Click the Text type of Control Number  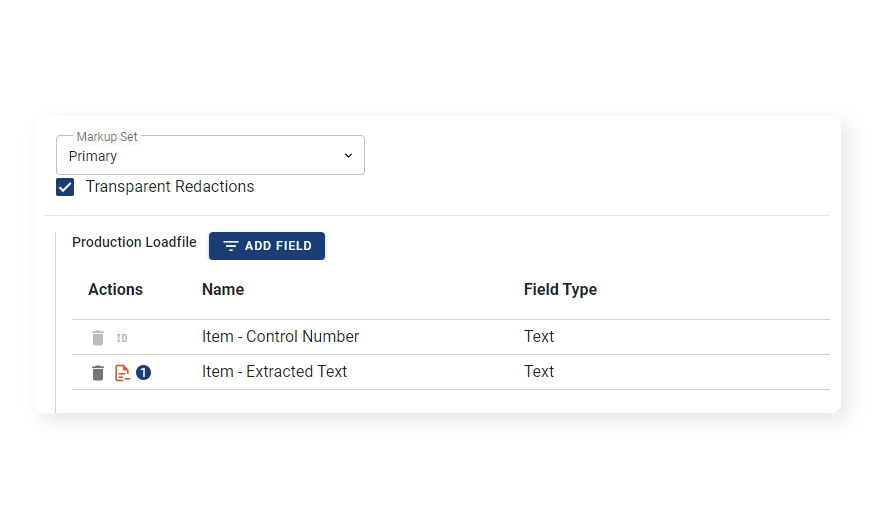pyautogui.click(x=539, y=337)
